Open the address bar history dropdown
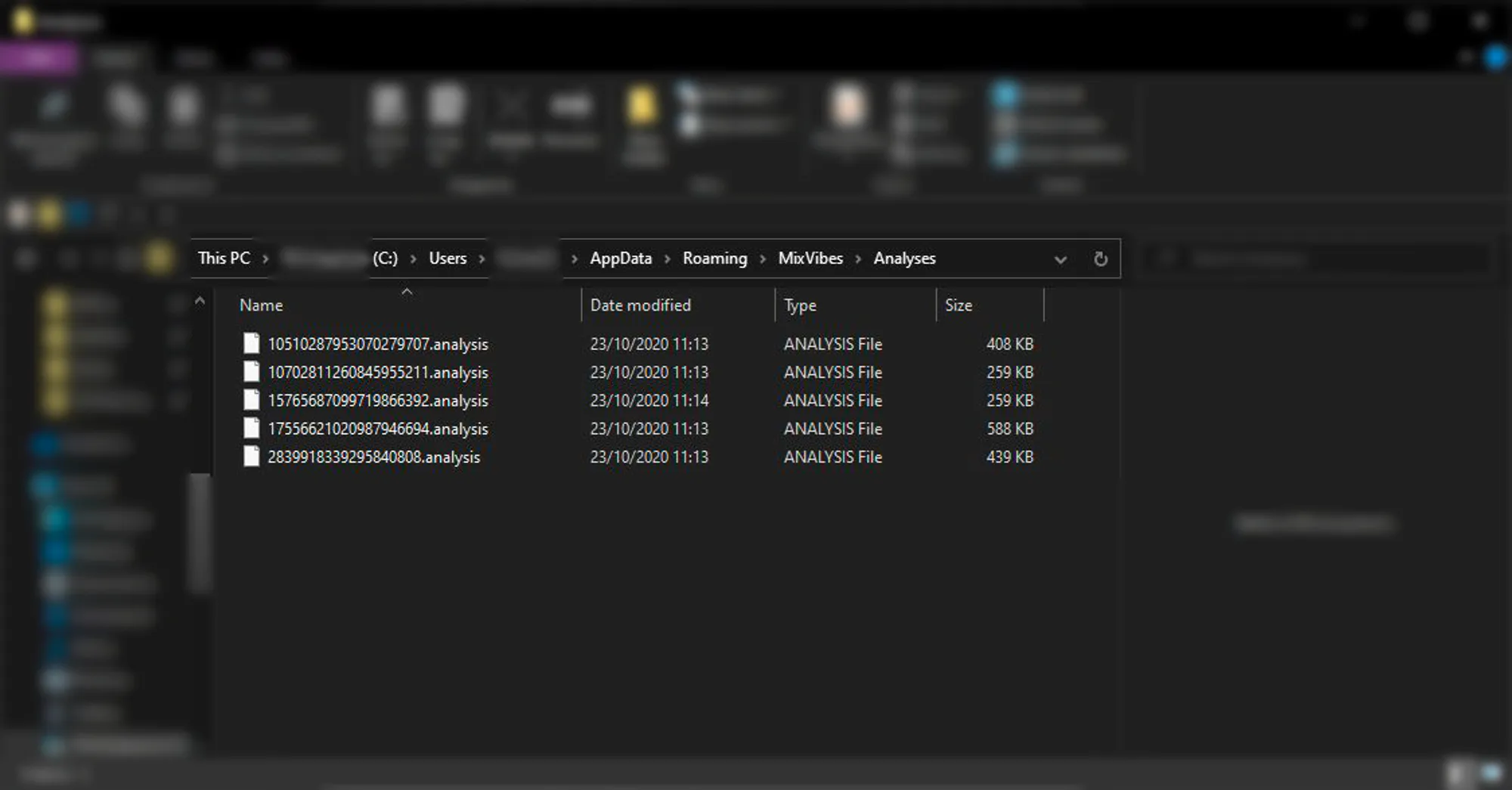 coord(1060,259)
